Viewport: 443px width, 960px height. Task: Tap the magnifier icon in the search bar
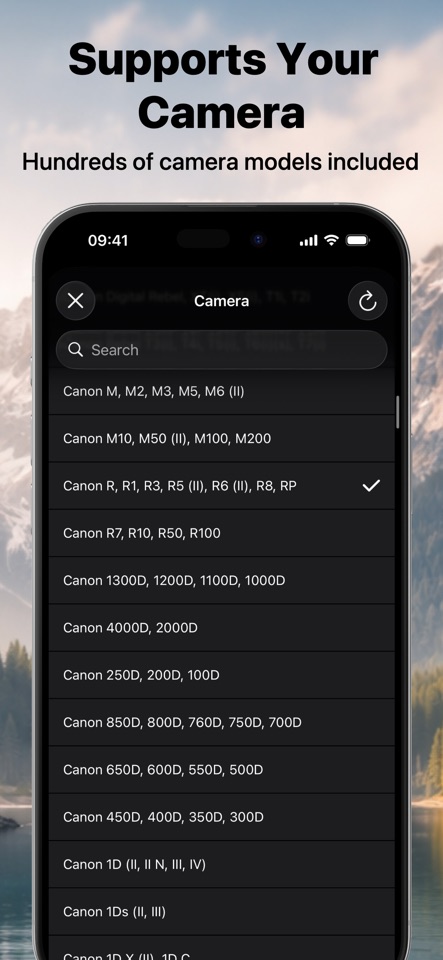pyautogui.click(x=75, y=350)
